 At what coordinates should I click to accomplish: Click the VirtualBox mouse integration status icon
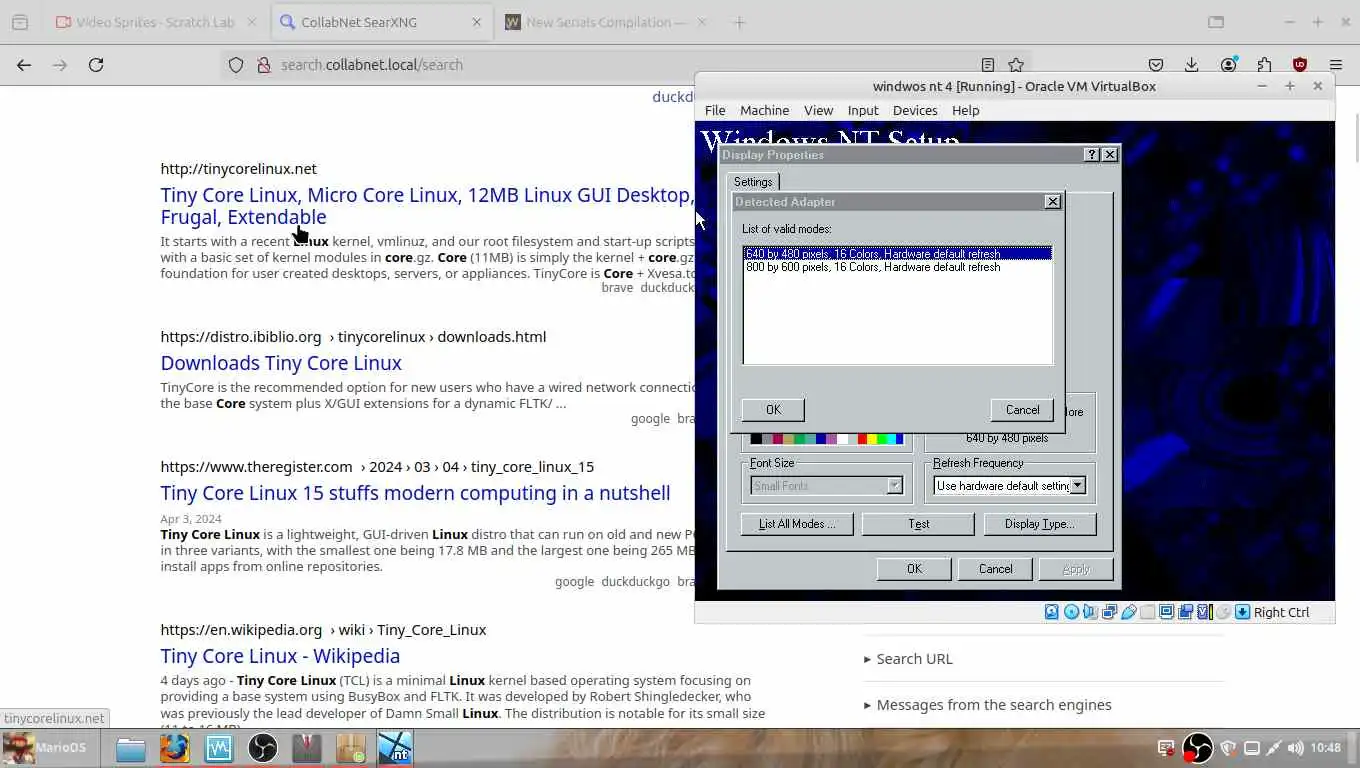pyautogui.click(x=1223, y=612)
